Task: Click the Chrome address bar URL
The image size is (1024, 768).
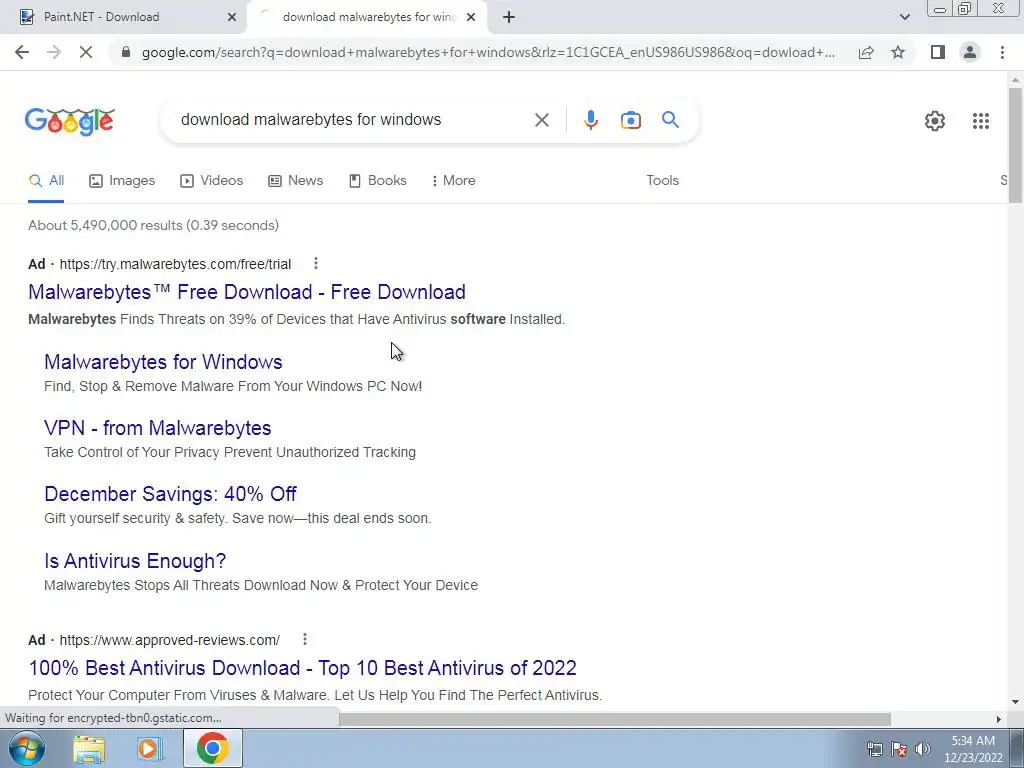Action: click(488, 52)
